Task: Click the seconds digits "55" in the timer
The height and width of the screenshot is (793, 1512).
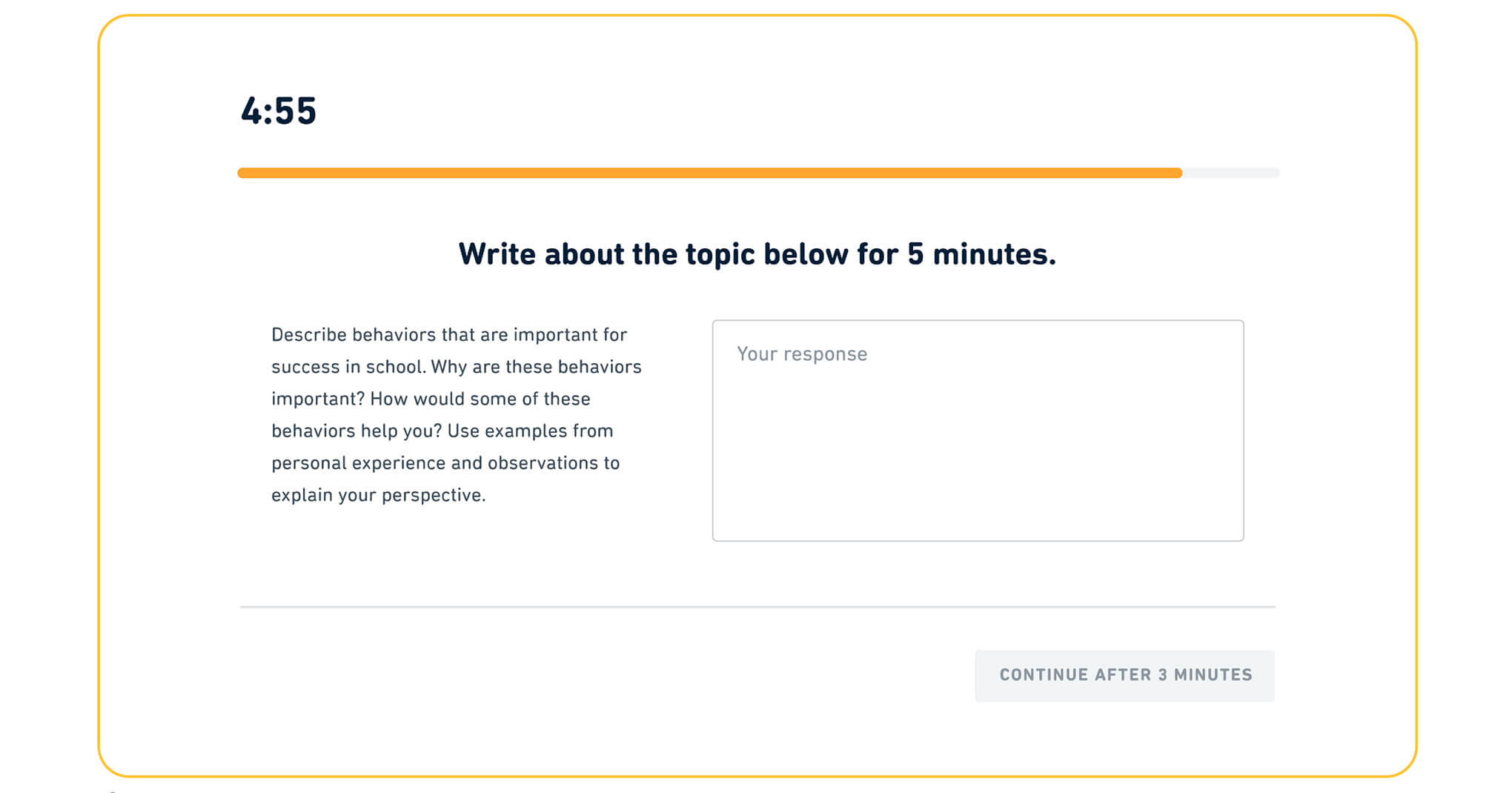Action: [x=296, y=111]
